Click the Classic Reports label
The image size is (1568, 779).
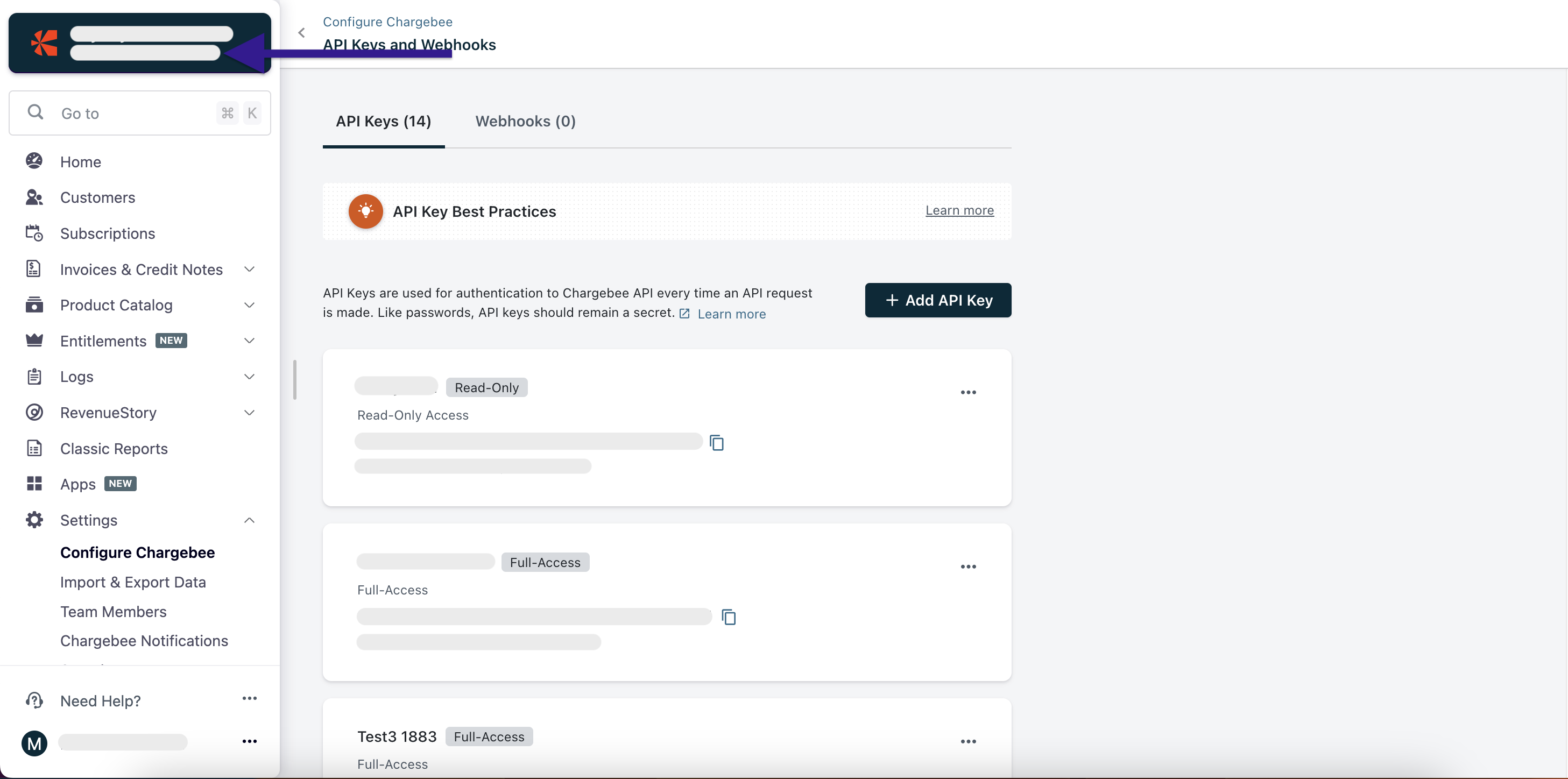114,449
